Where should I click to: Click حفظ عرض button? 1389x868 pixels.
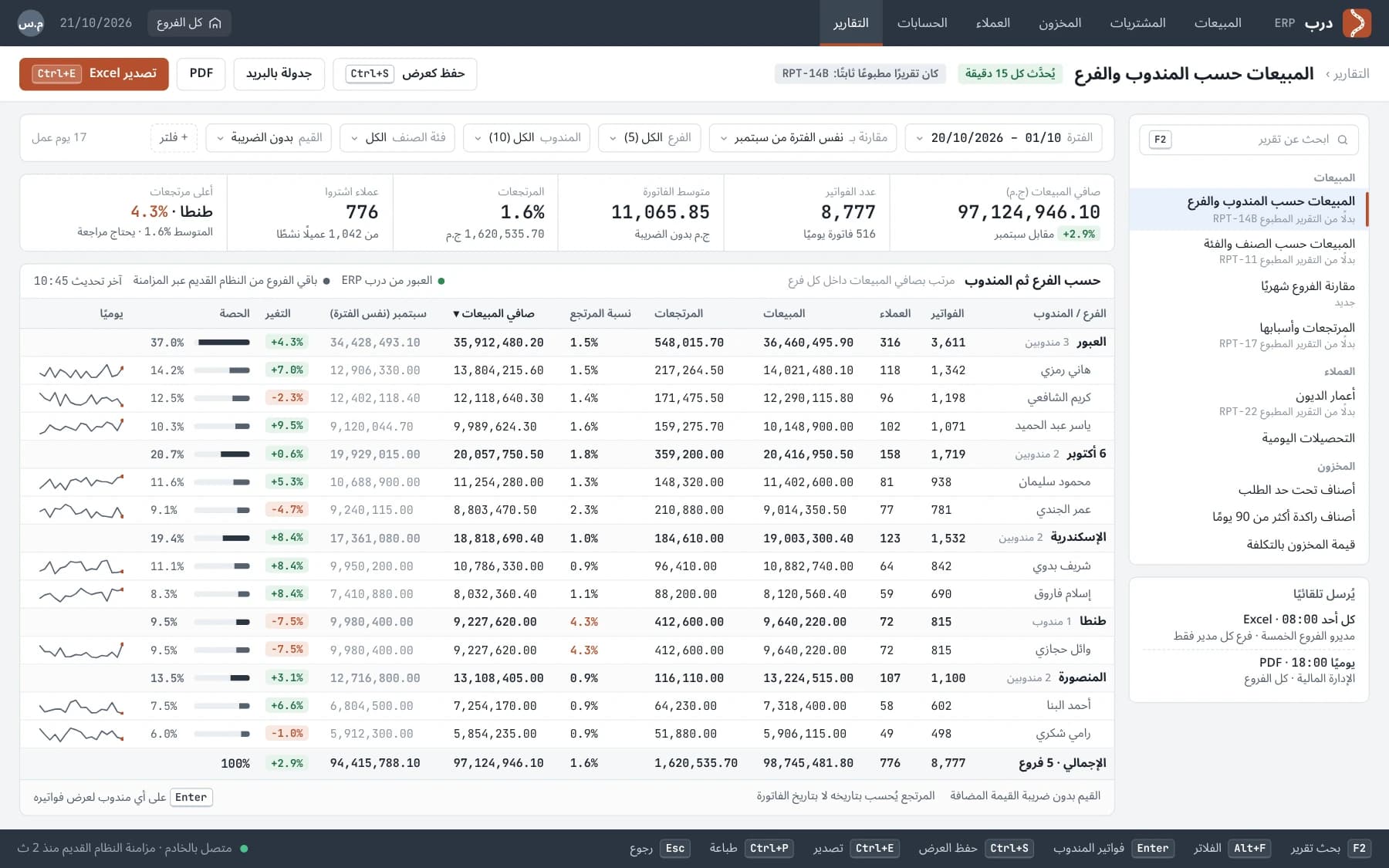[x=404, y=73]
